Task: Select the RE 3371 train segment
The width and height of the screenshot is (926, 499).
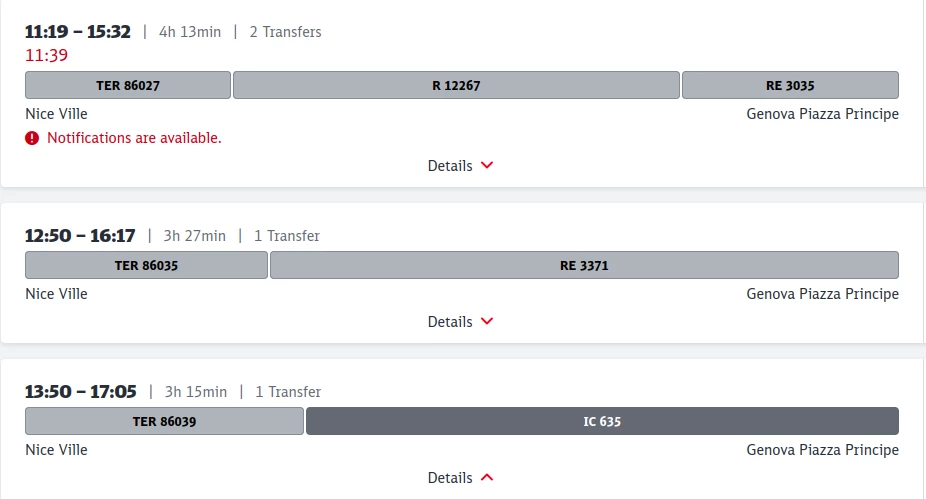Action: pos(584,265)
